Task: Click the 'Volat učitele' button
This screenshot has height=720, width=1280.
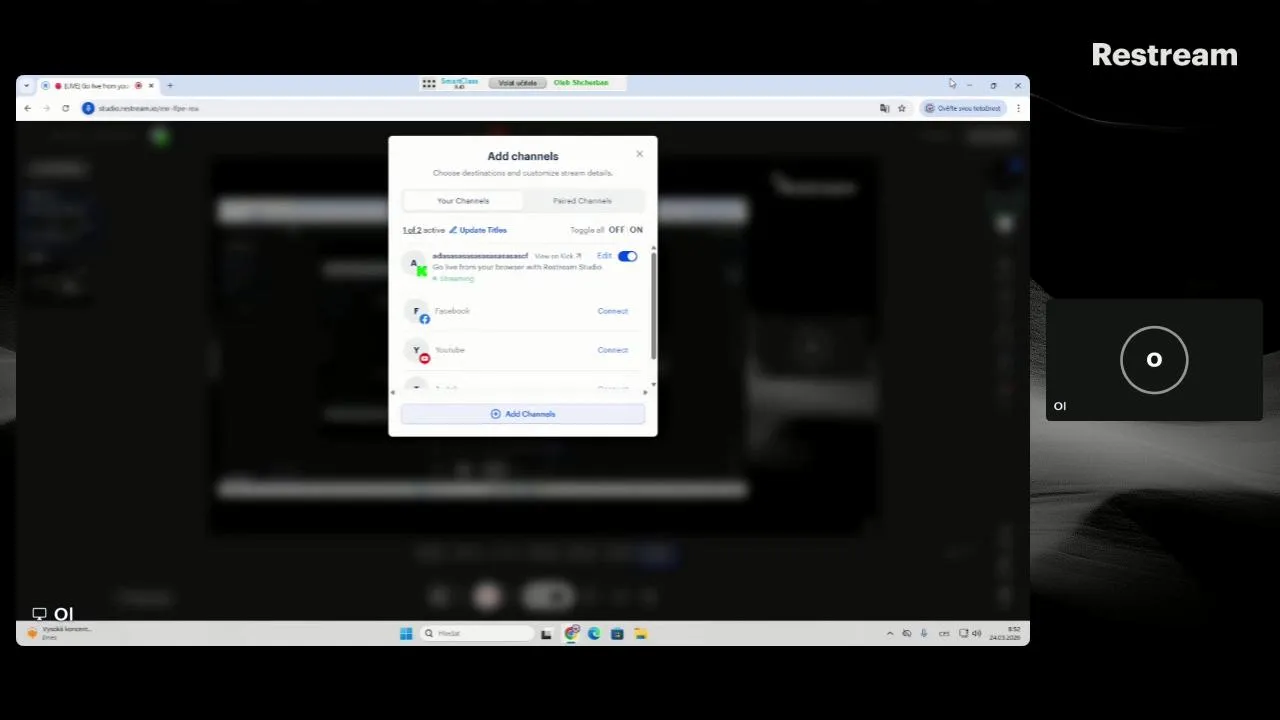Action: 517,83
